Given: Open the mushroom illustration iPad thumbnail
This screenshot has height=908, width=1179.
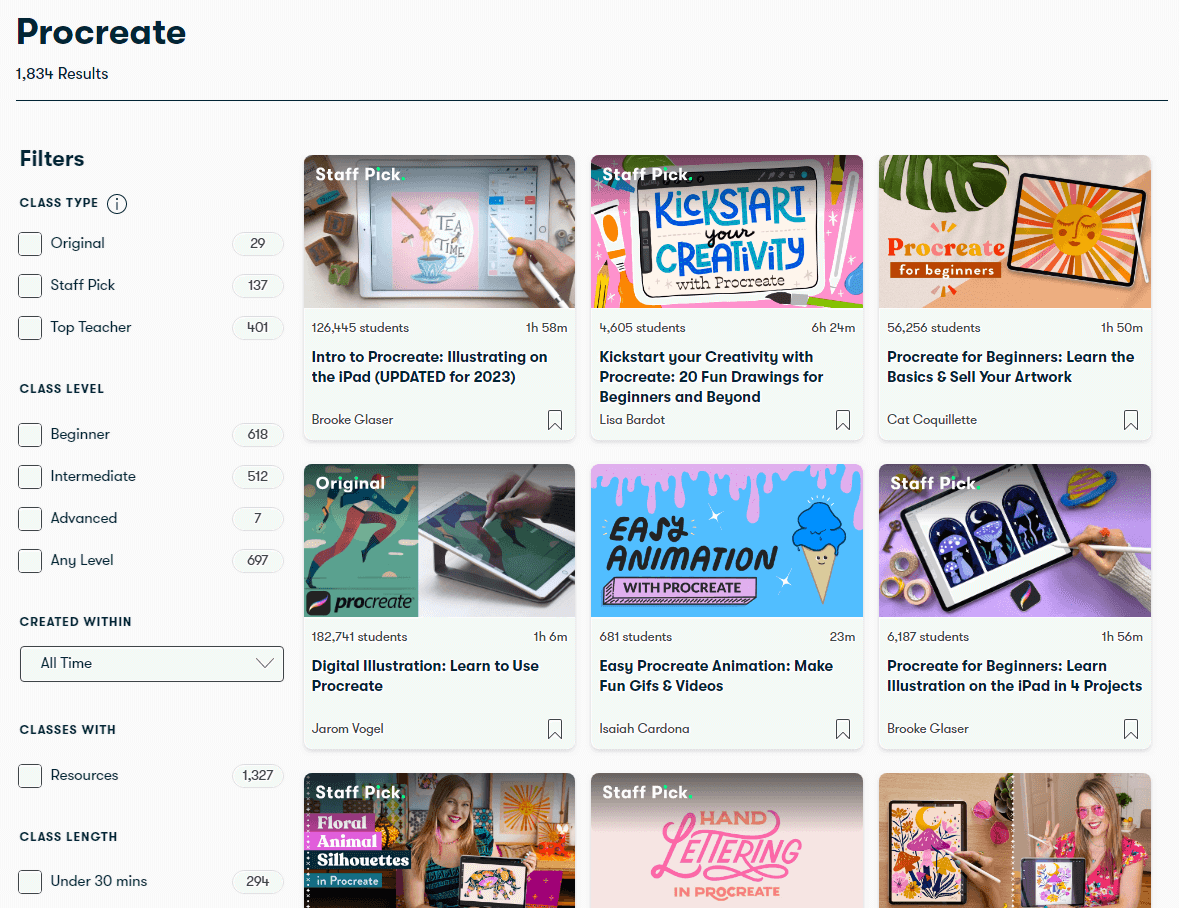Looking at the screenshot, I should pyautogui.click(x=1014, y=540).
